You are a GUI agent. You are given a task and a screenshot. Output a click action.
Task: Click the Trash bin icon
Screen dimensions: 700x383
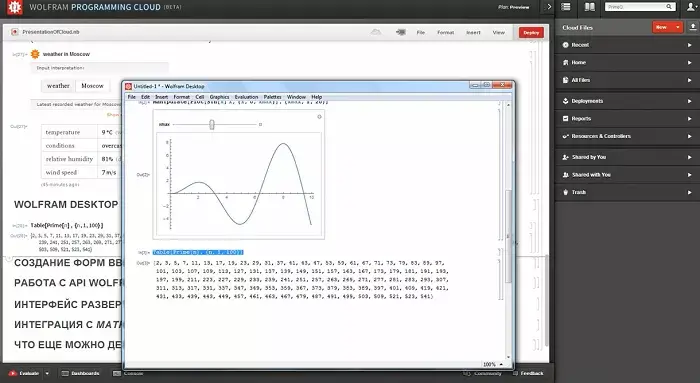coord(566,192)
